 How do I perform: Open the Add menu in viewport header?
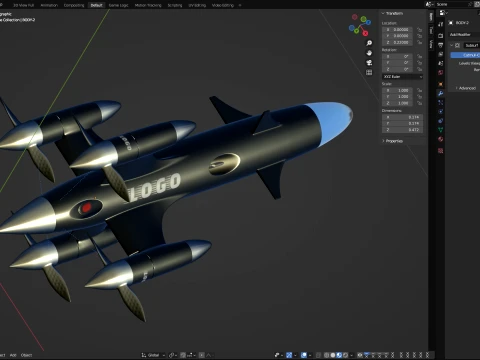[x=13, y=355]
